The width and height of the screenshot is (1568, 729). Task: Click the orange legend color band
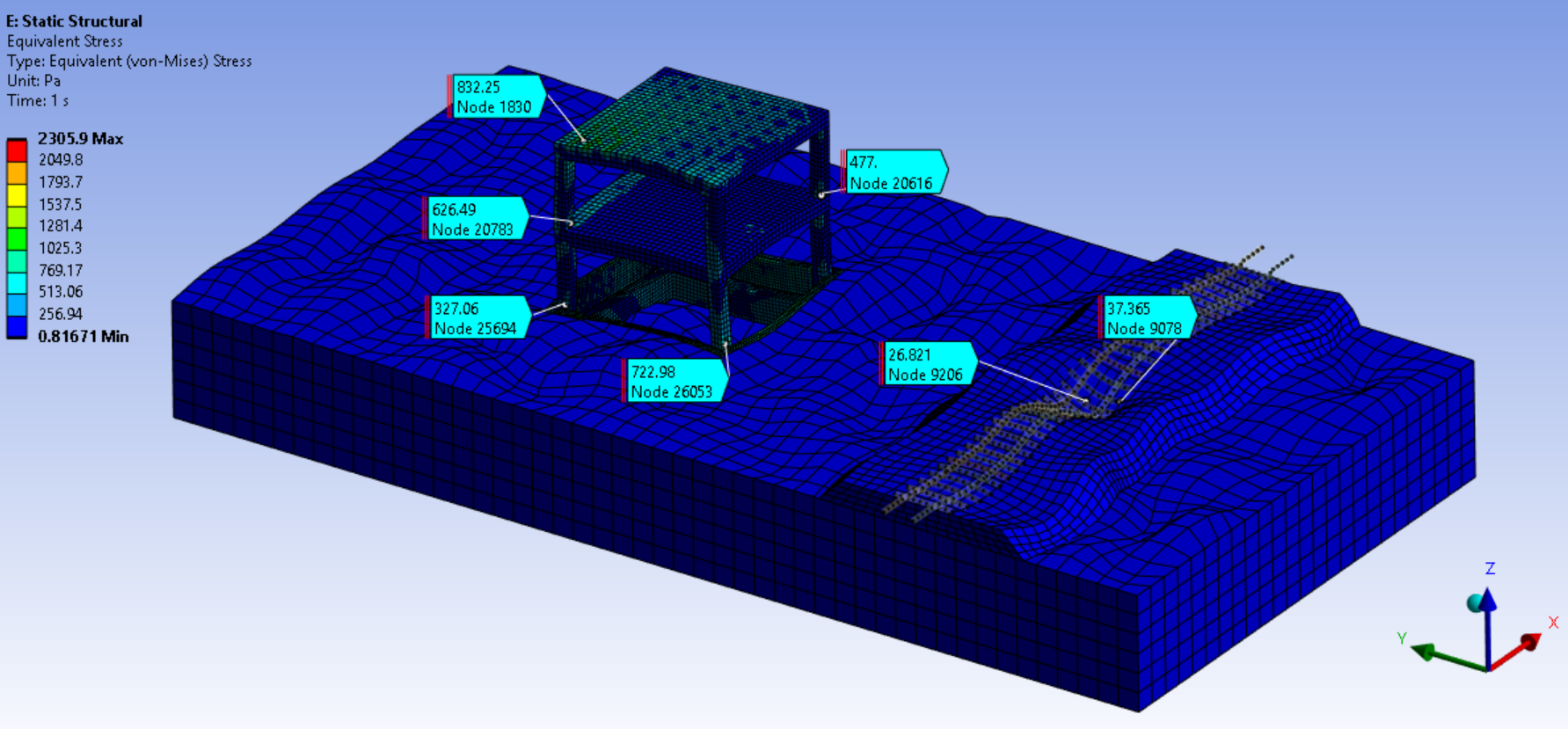pyautogui.click(x=17, y=172)
